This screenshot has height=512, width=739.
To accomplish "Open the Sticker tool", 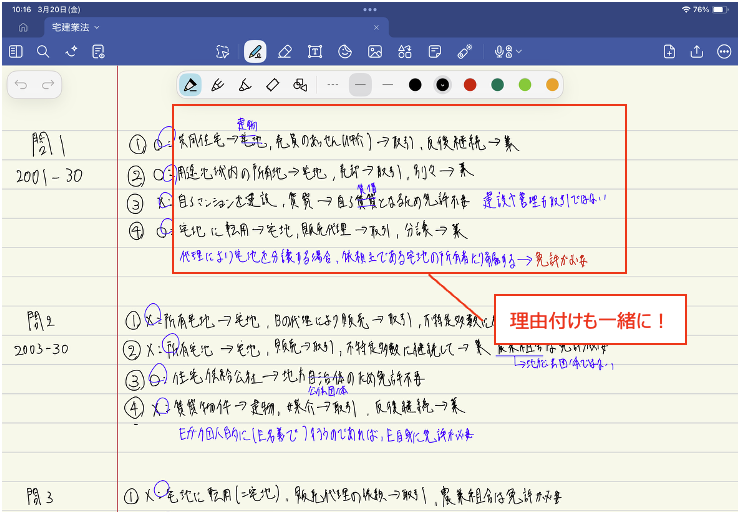I will tap(344, 51).
